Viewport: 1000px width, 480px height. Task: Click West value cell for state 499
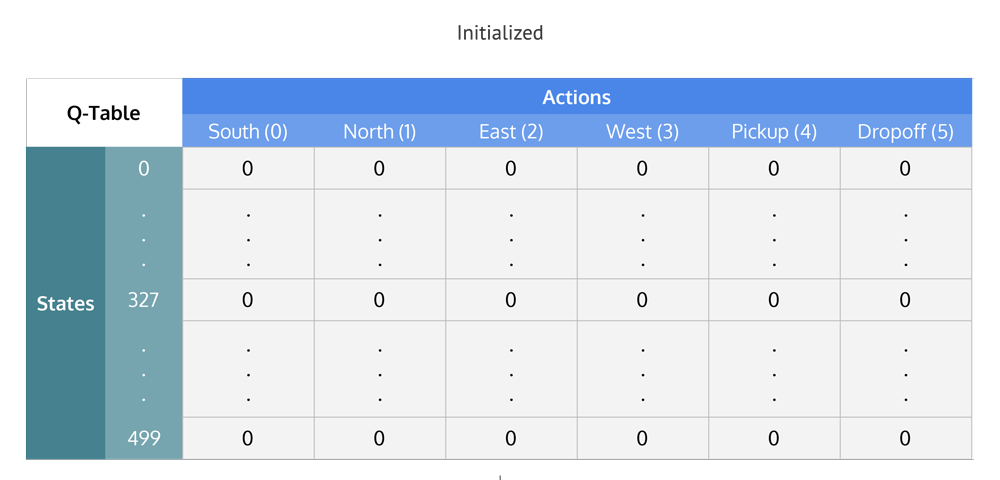click(x=642, y=439)
